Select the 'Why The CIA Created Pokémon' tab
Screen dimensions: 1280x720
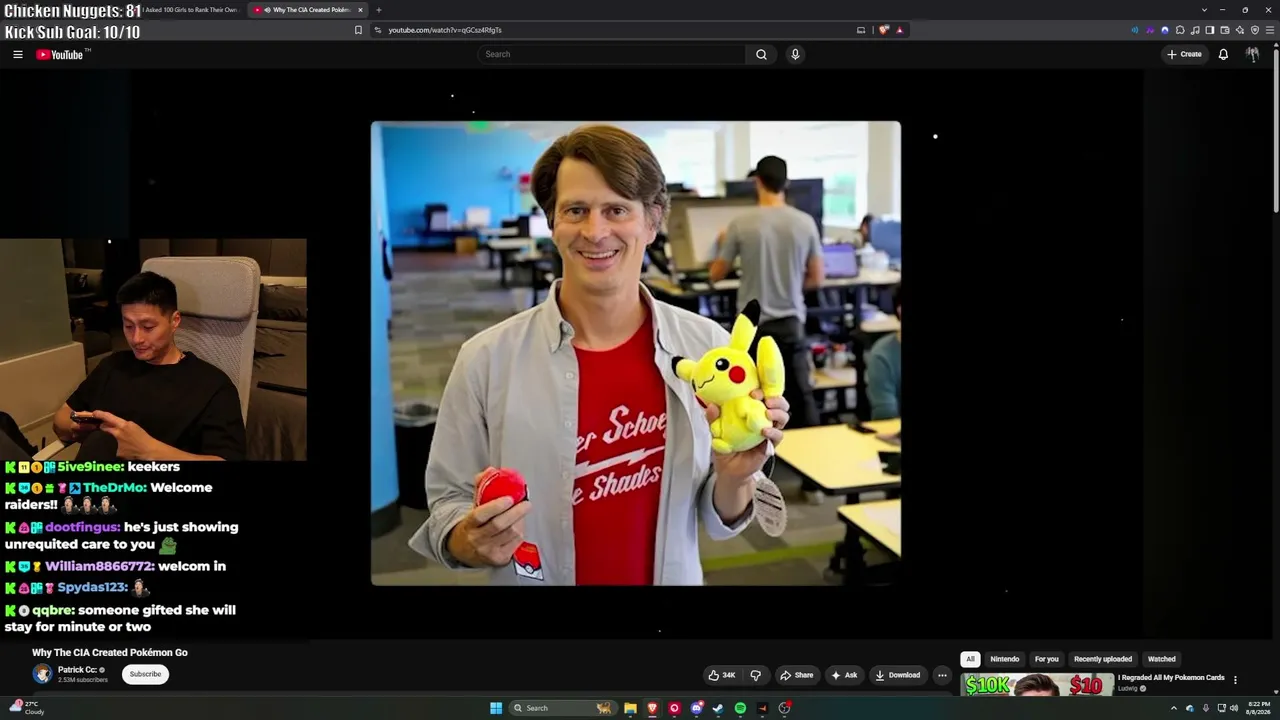coord(307,10)
